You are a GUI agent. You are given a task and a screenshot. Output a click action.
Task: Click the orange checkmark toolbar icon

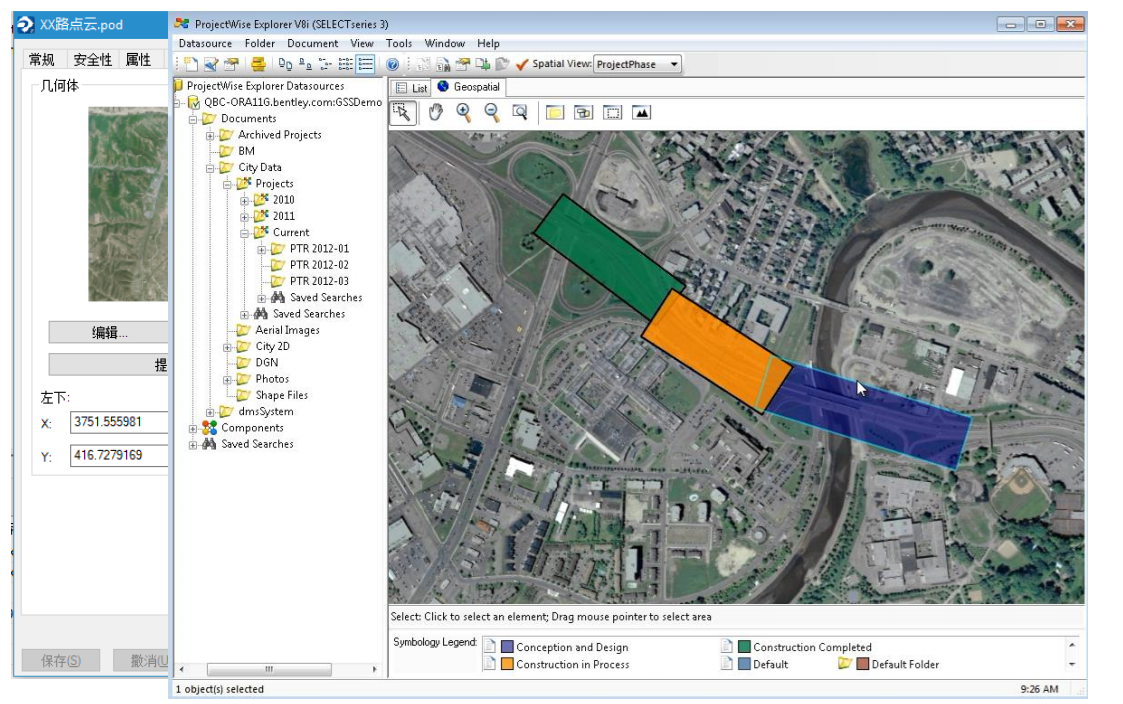[522, 64]
